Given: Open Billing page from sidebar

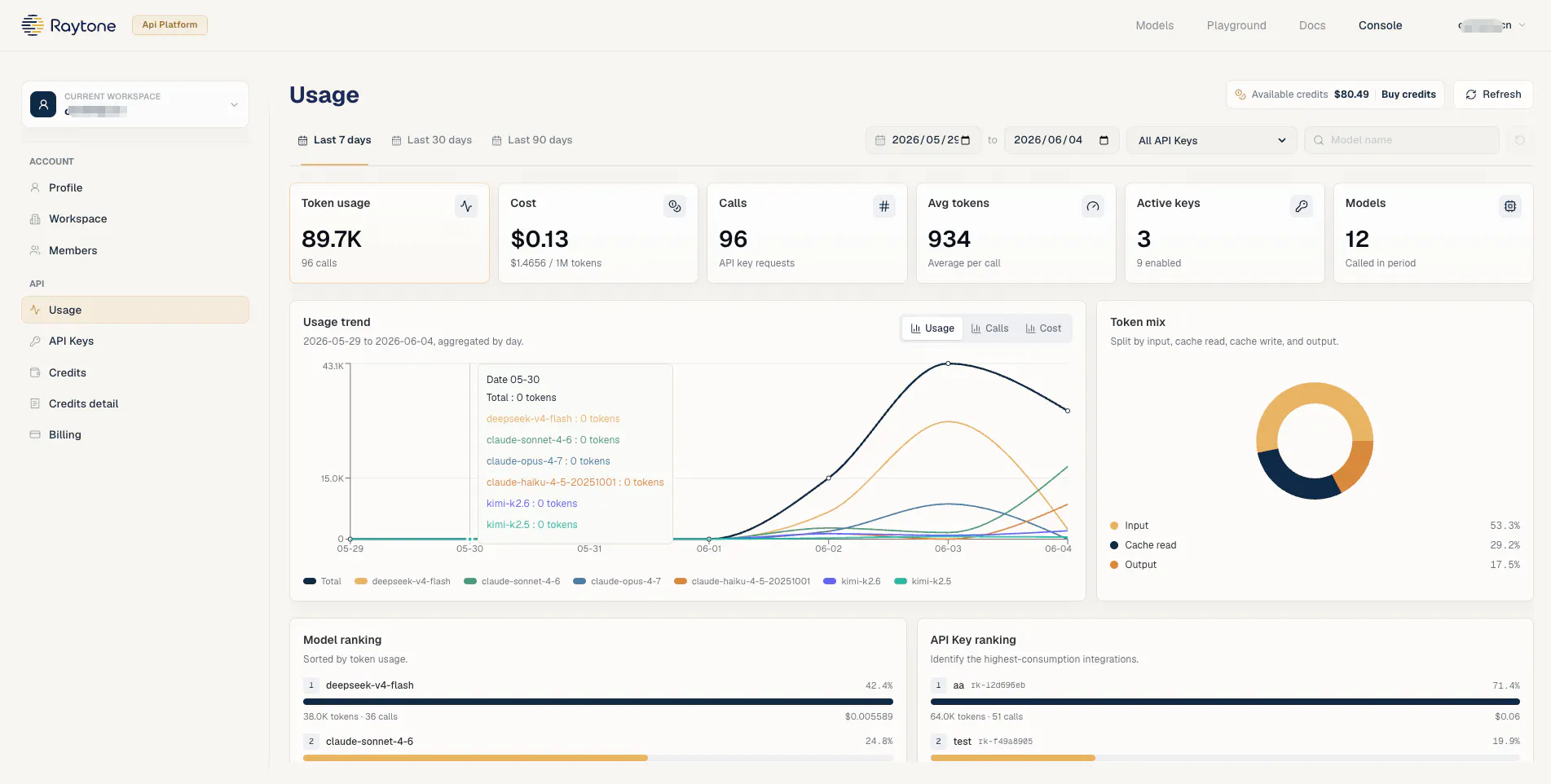Looking at the screenshot, I should pos(135,434).
